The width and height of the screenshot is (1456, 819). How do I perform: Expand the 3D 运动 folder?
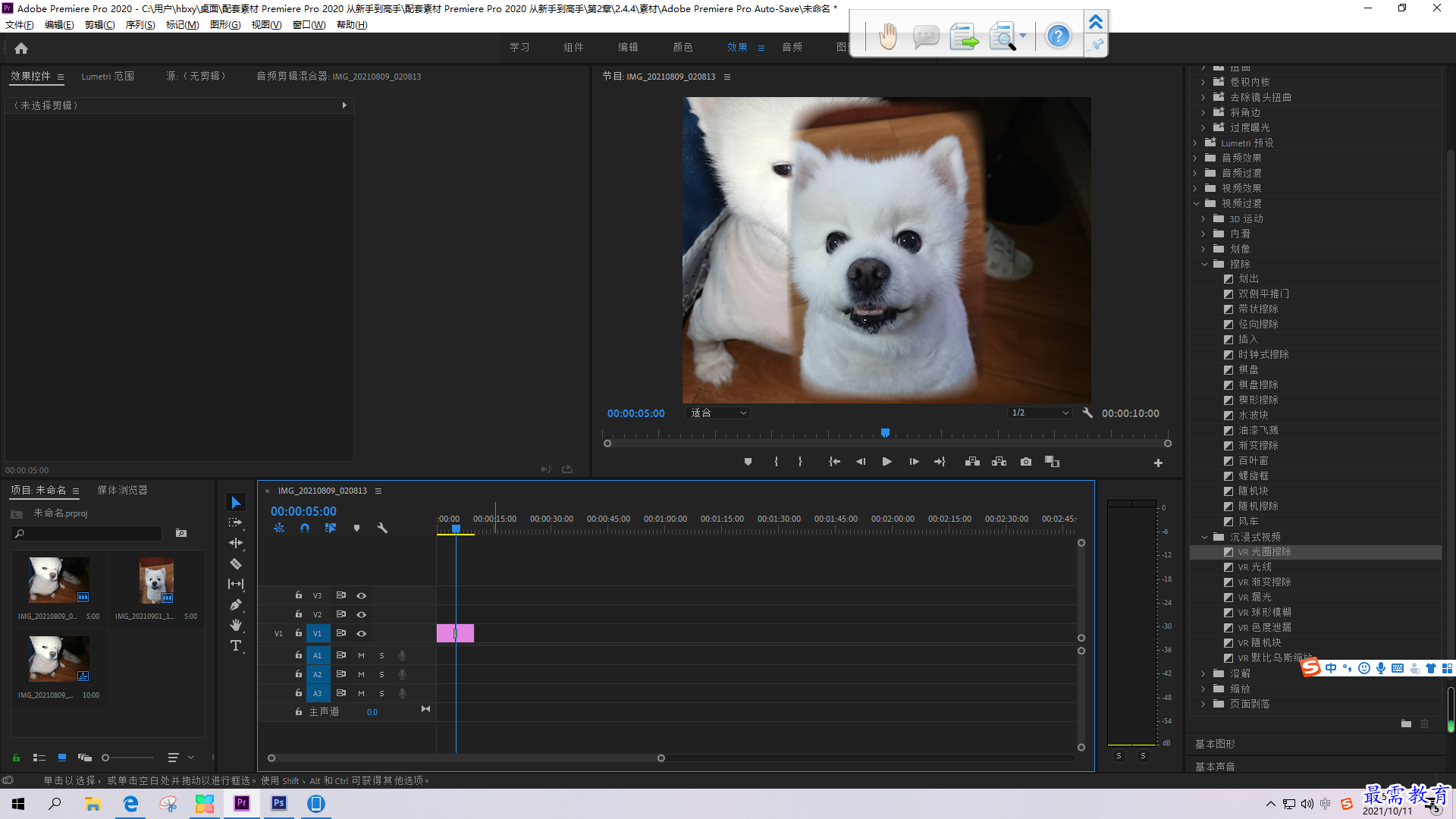click(x=1203, y=218)
